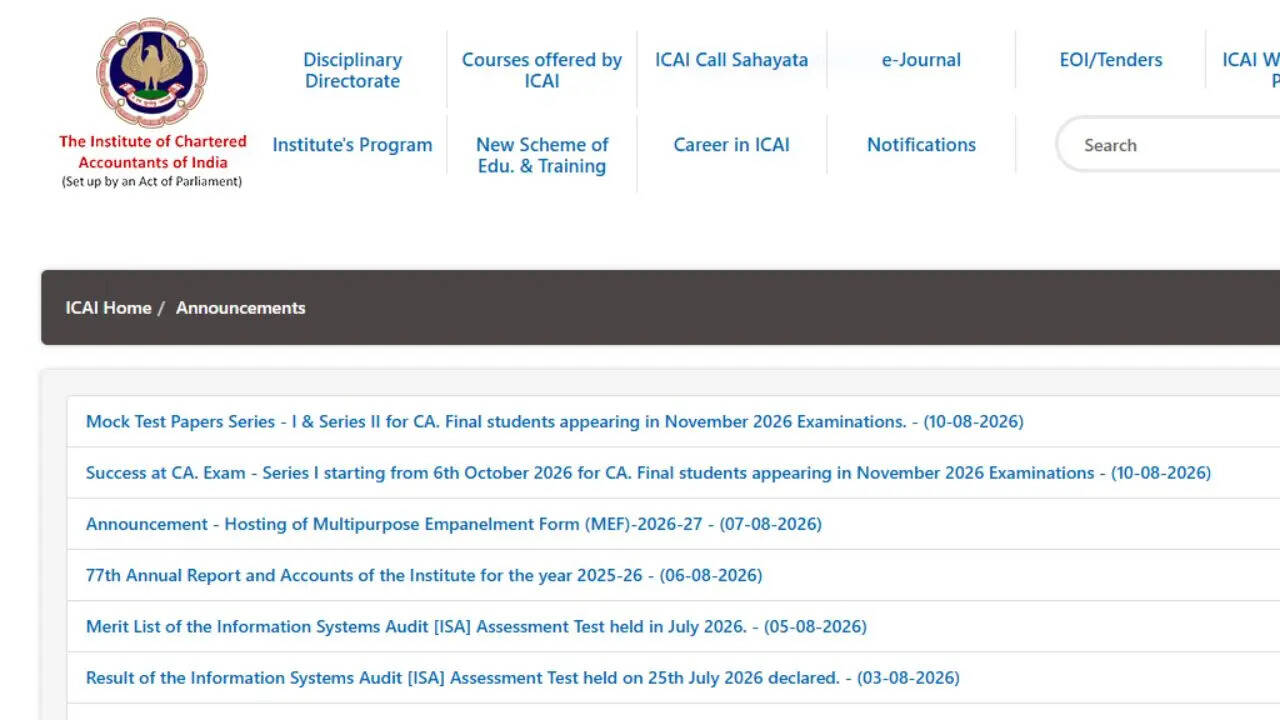Click the Announcements breadcrumb

pyautogui.click(x=240, y=308)
